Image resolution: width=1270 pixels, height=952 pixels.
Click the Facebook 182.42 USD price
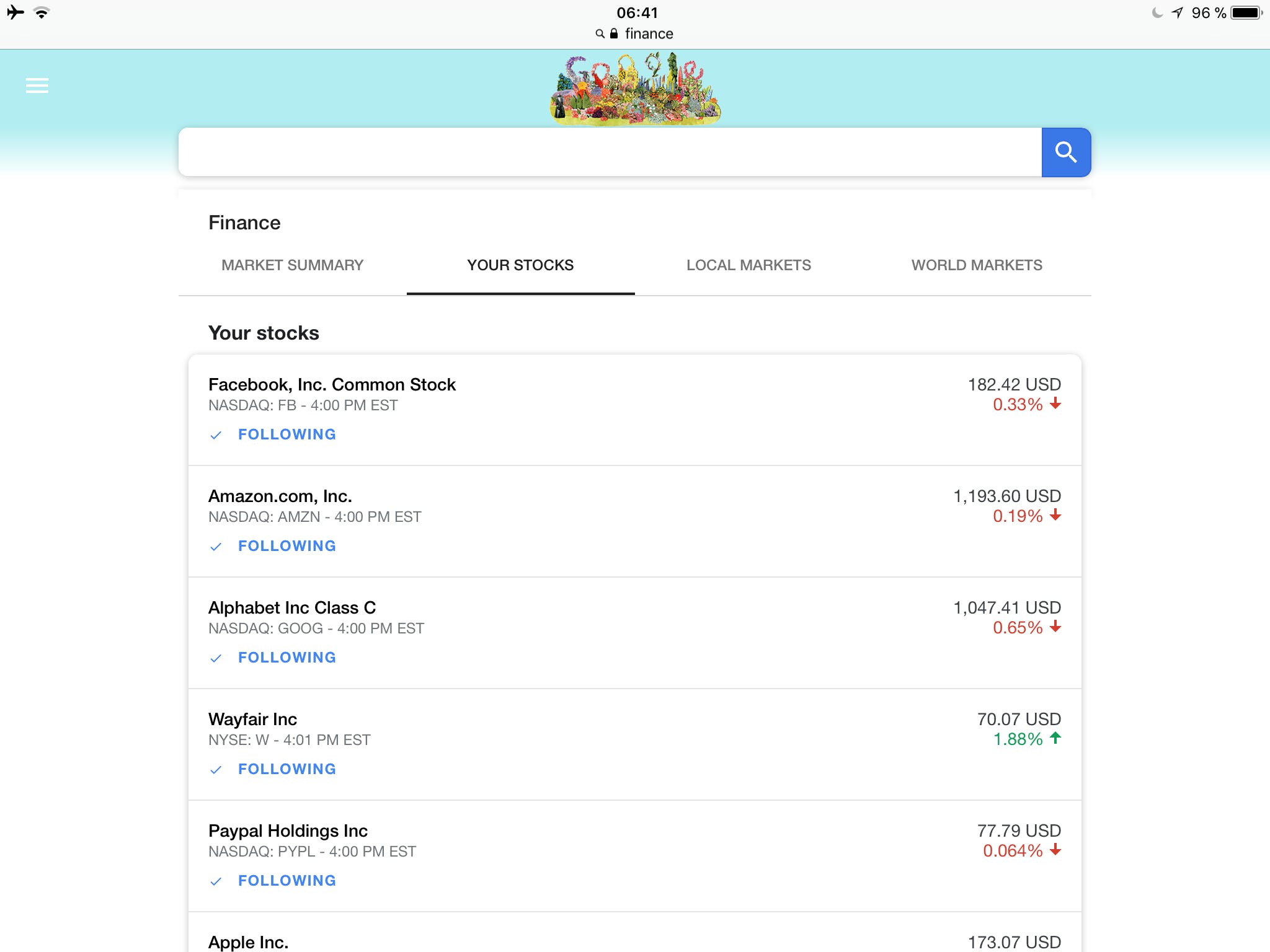pos(1015,385)
